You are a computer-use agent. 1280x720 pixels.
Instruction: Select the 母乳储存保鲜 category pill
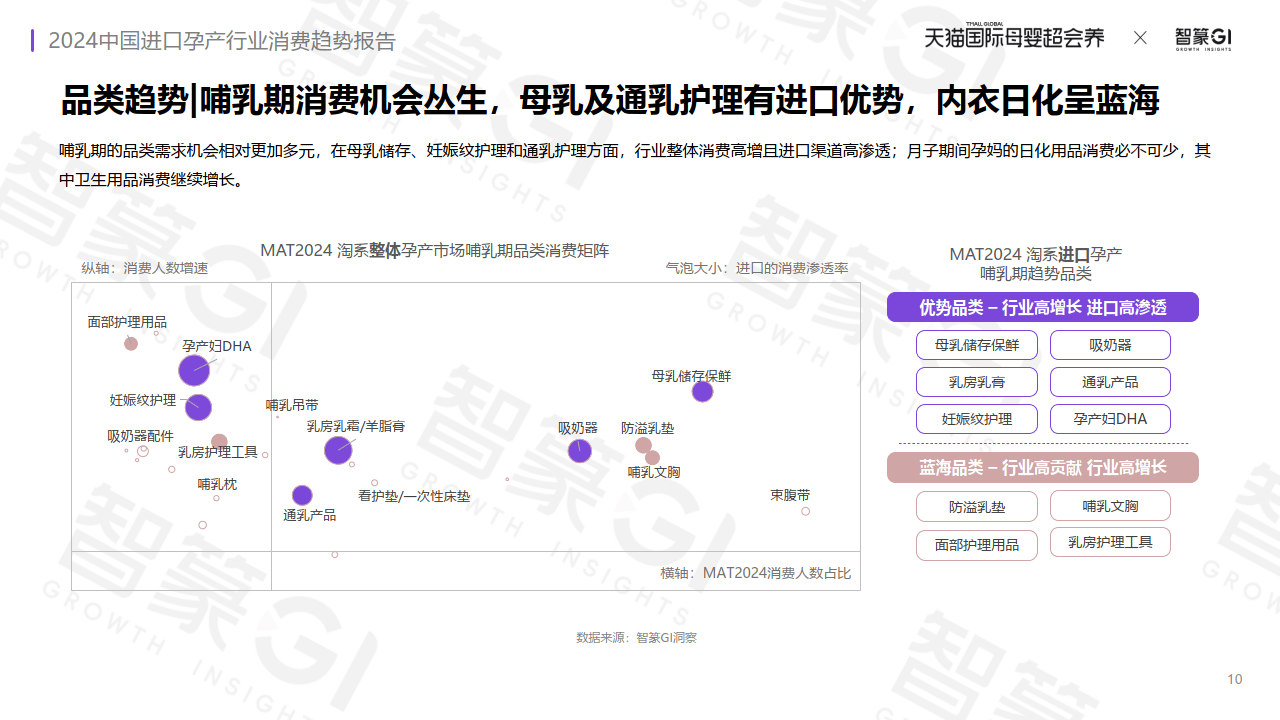point(977,345)
